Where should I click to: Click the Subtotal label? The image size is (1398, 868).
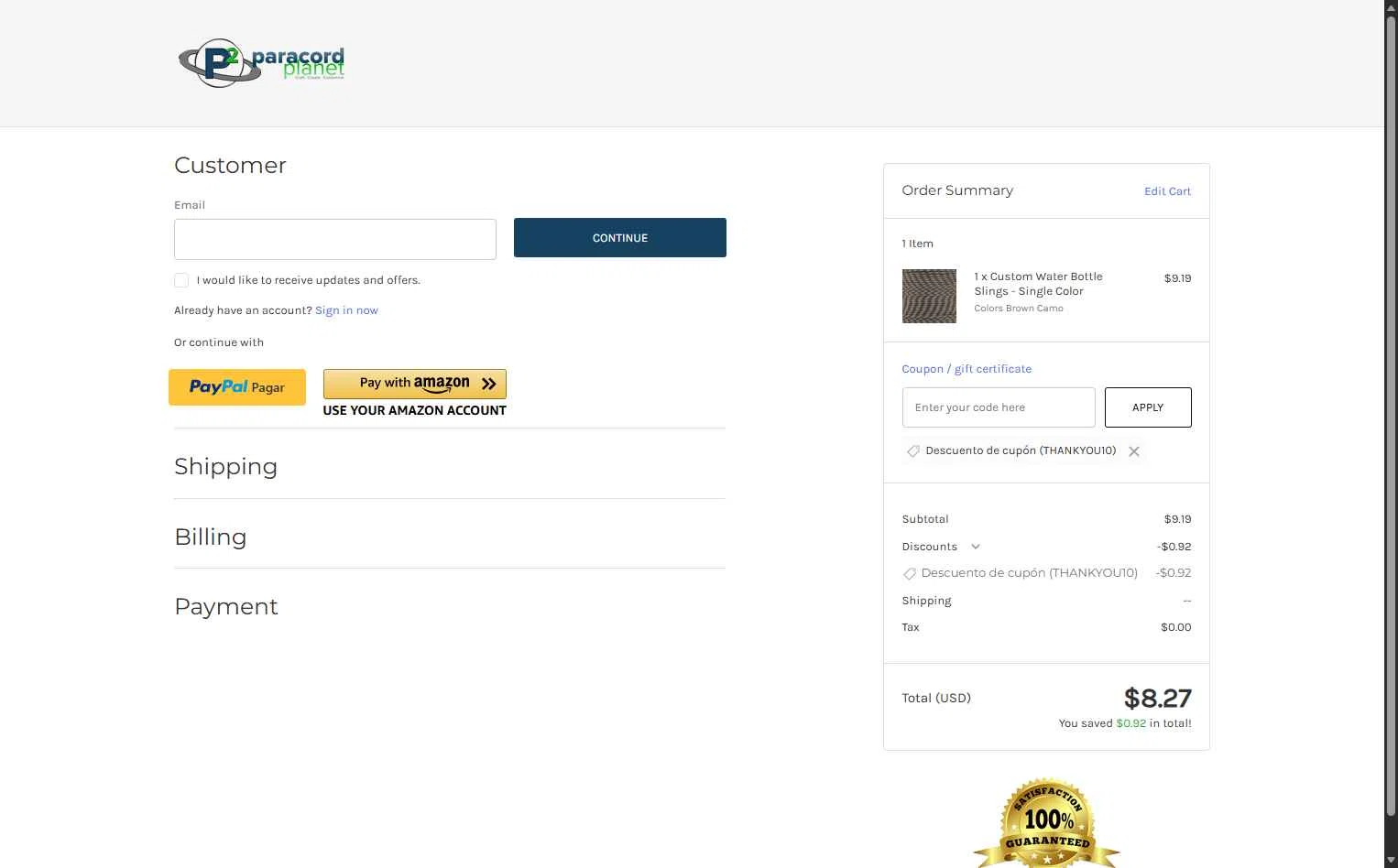[x=925, y=519]
